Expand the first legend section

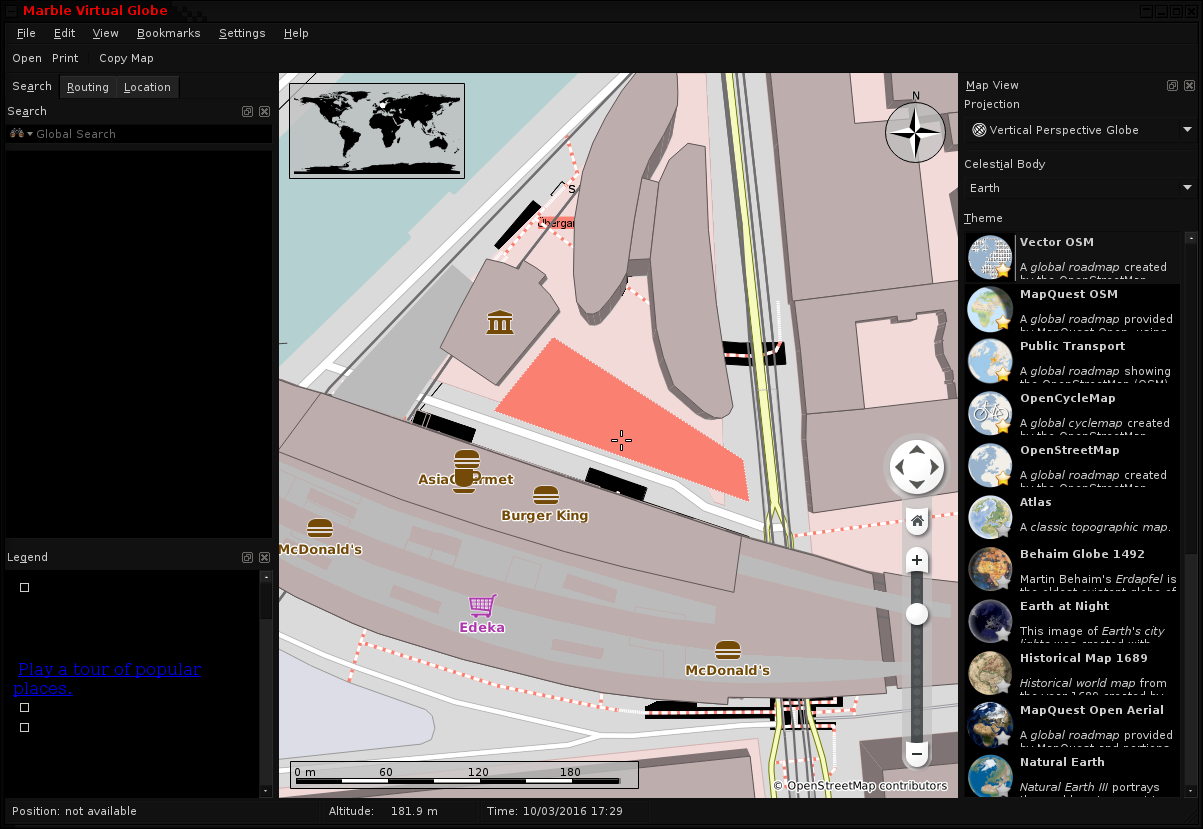pyautogui.click(x=25, y=588)
